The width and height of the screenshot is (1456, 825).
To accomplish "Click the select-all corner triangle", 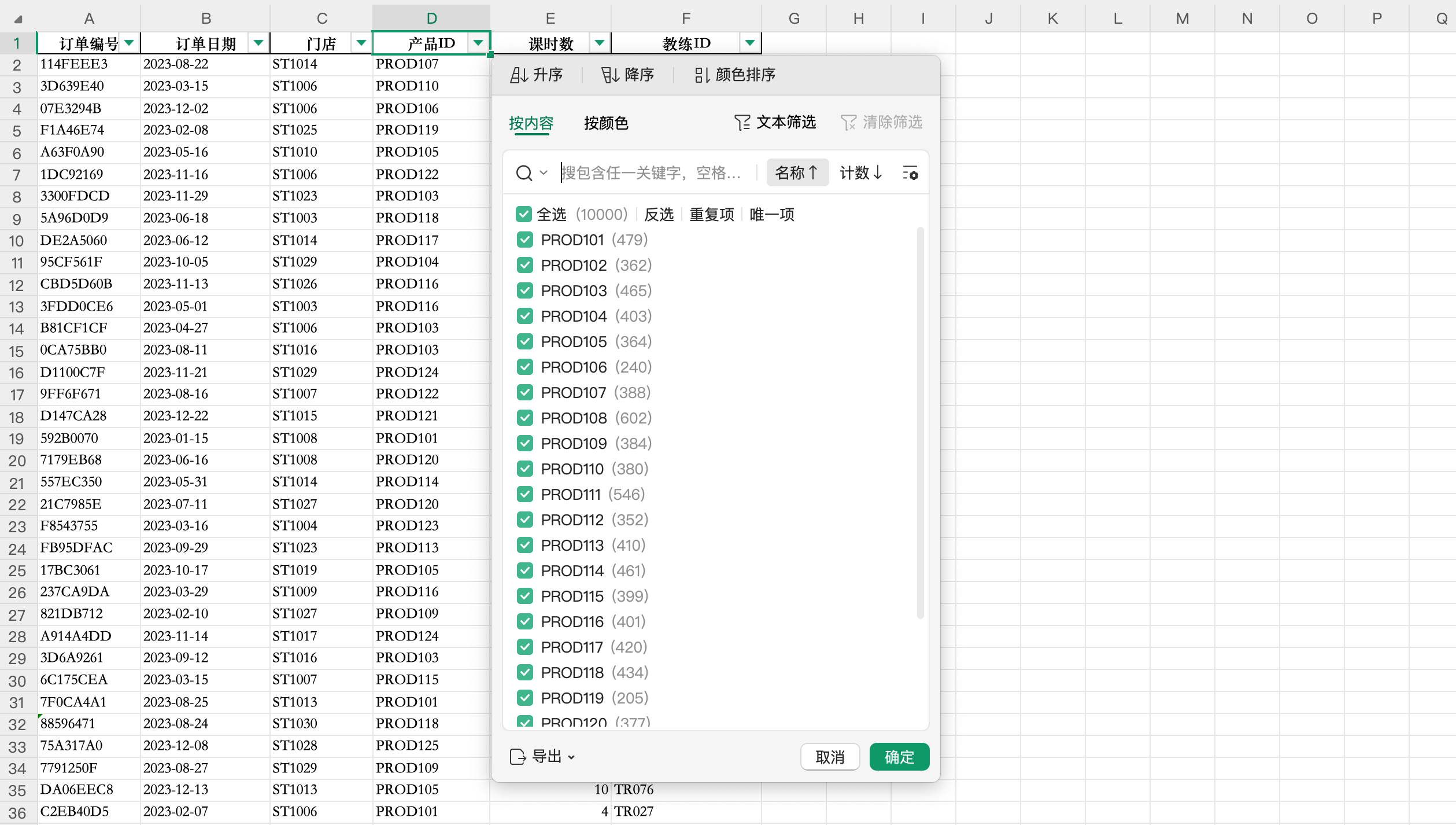I will 18,19.
